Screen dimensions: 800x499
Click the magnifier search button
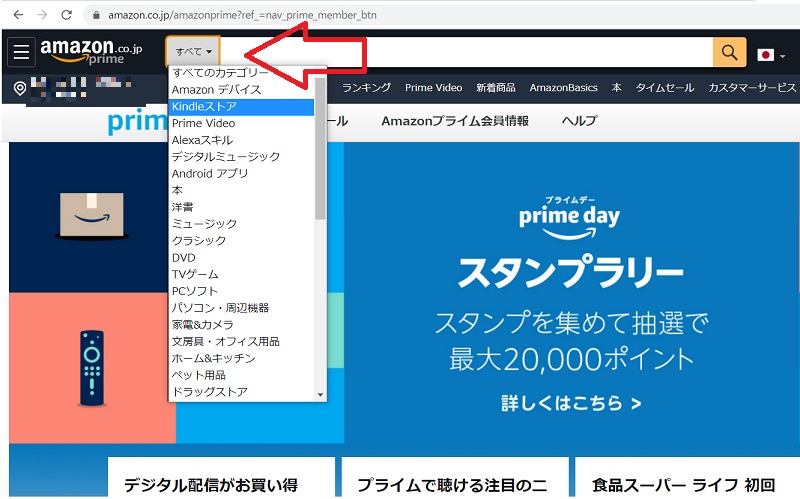pyautogui.click(x=729, y=52)
